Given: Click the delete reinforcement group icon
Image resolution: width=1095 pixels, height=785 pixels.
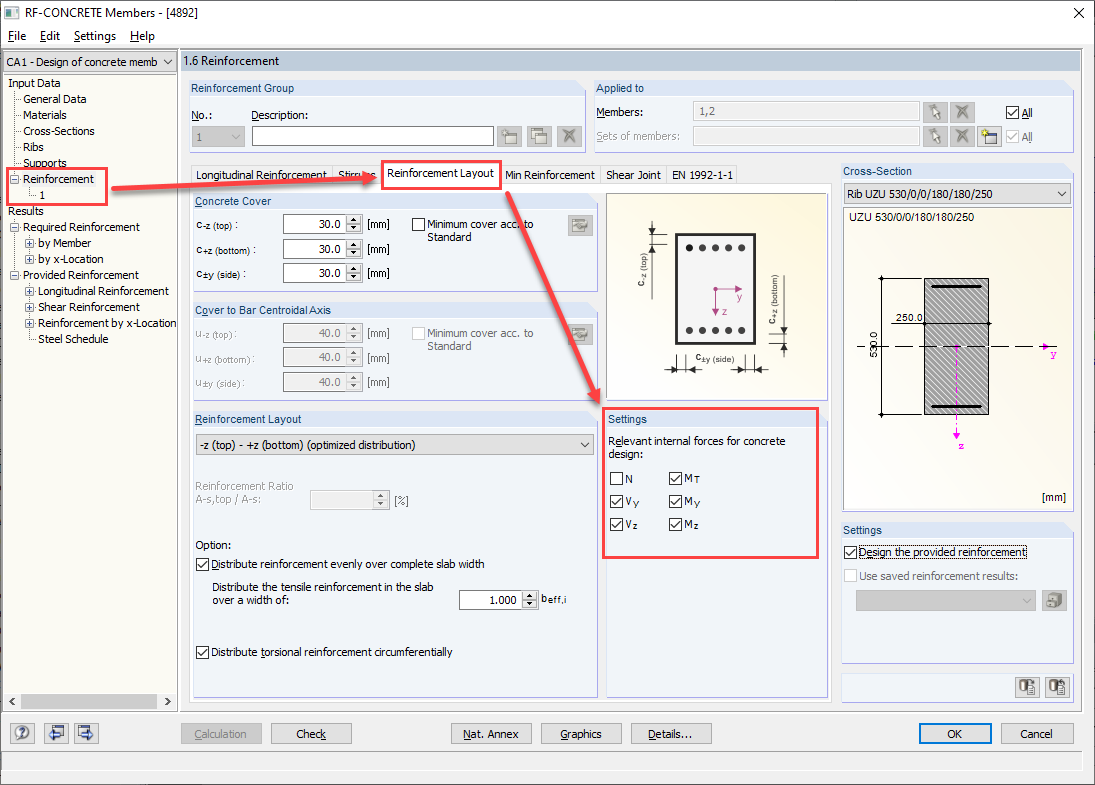Looking at the screenshot, I should pyautogui.click(x=569, y=136).
